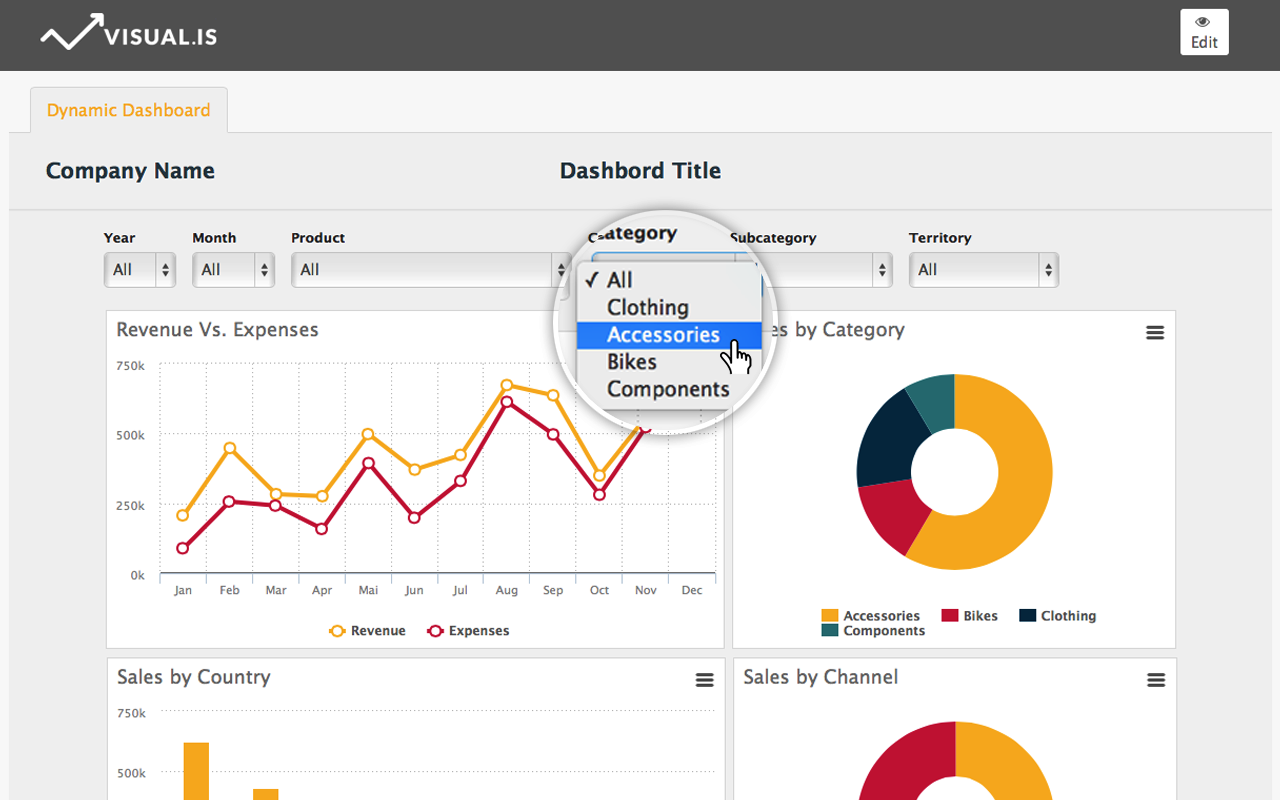Image resolution: width=1280 pixels, height=800 pixels.
Task: Open the Year dropdown
Action: point(140,270)
